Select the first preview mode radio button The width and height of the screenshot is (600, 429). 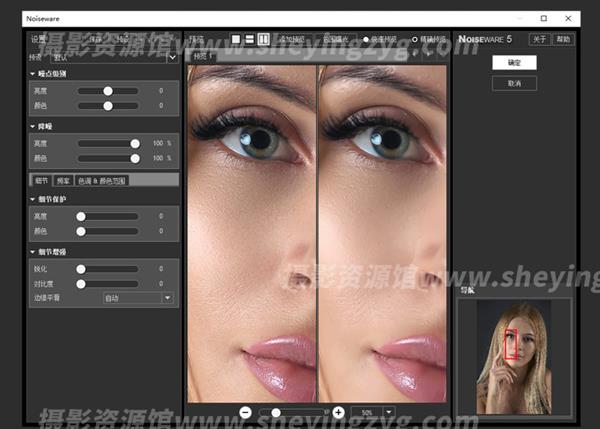point(367,39)
